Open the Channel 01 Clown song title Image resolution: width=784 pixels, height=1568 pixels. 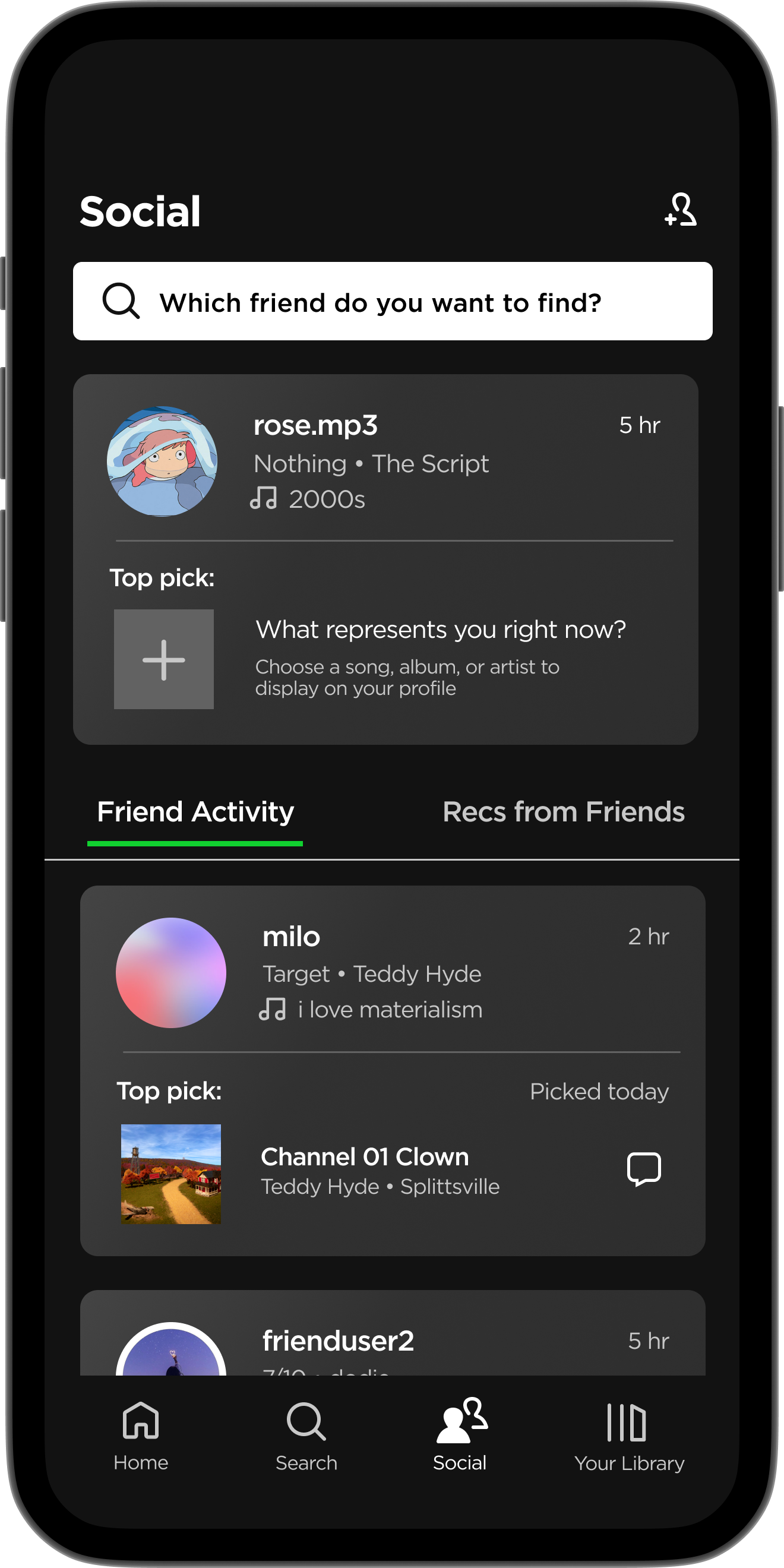(365, 1156)
